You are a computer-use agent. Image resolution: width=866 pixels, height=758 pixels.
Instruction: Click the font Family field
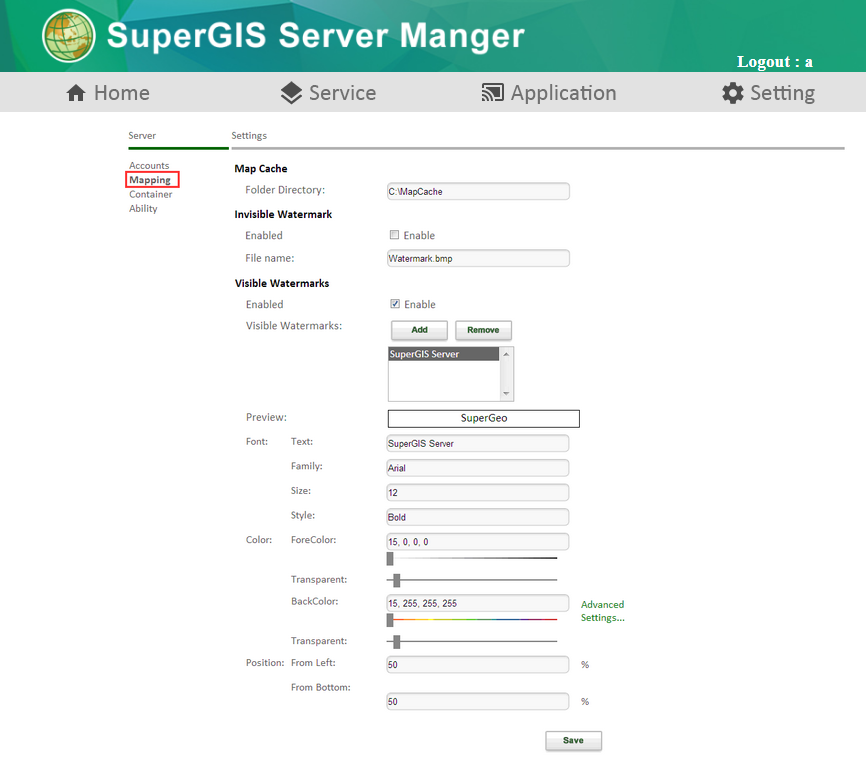[478, 468]
